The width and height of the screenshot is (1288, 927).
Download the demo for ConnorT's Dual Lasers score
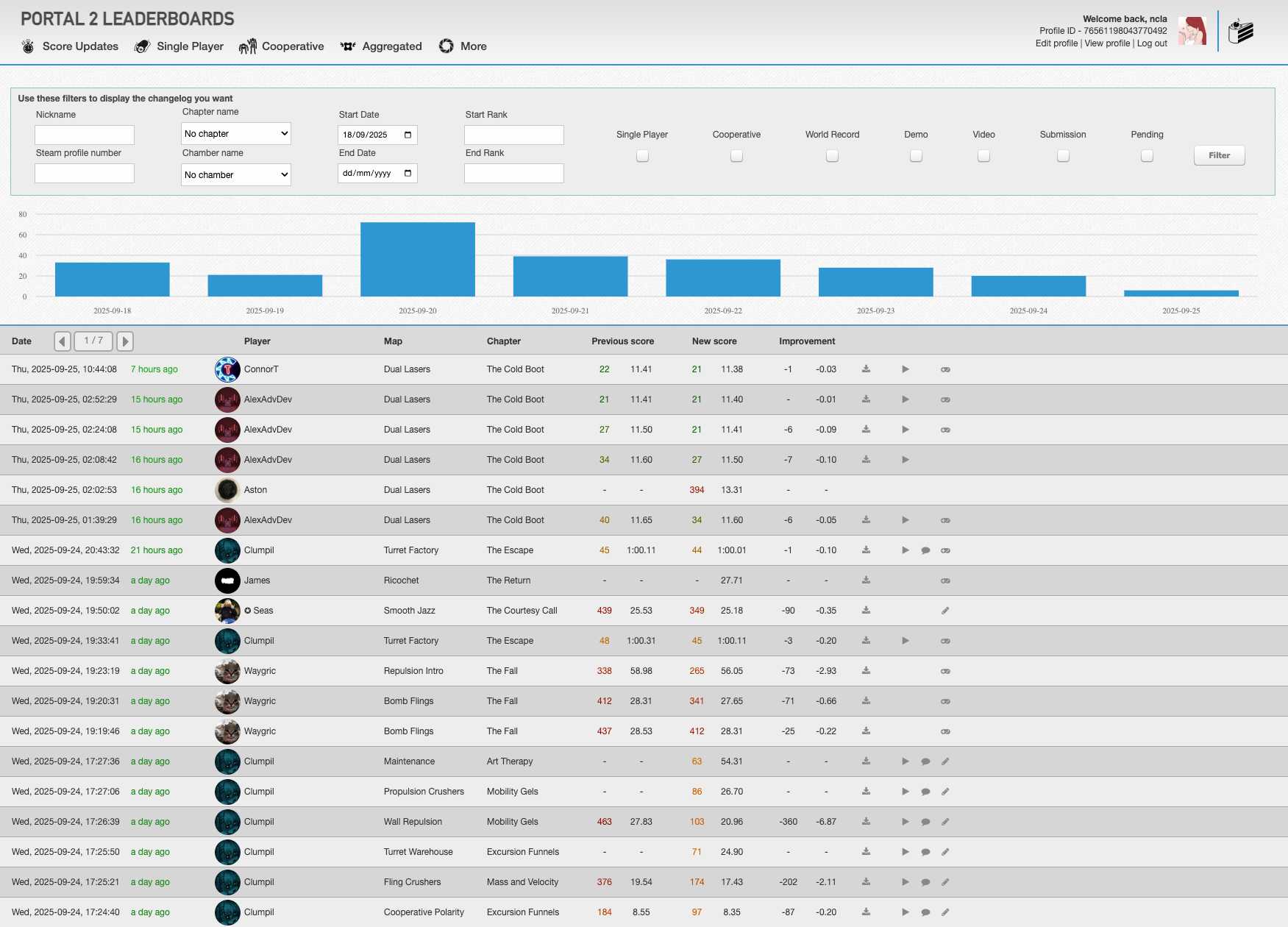(x=866, y=369)
